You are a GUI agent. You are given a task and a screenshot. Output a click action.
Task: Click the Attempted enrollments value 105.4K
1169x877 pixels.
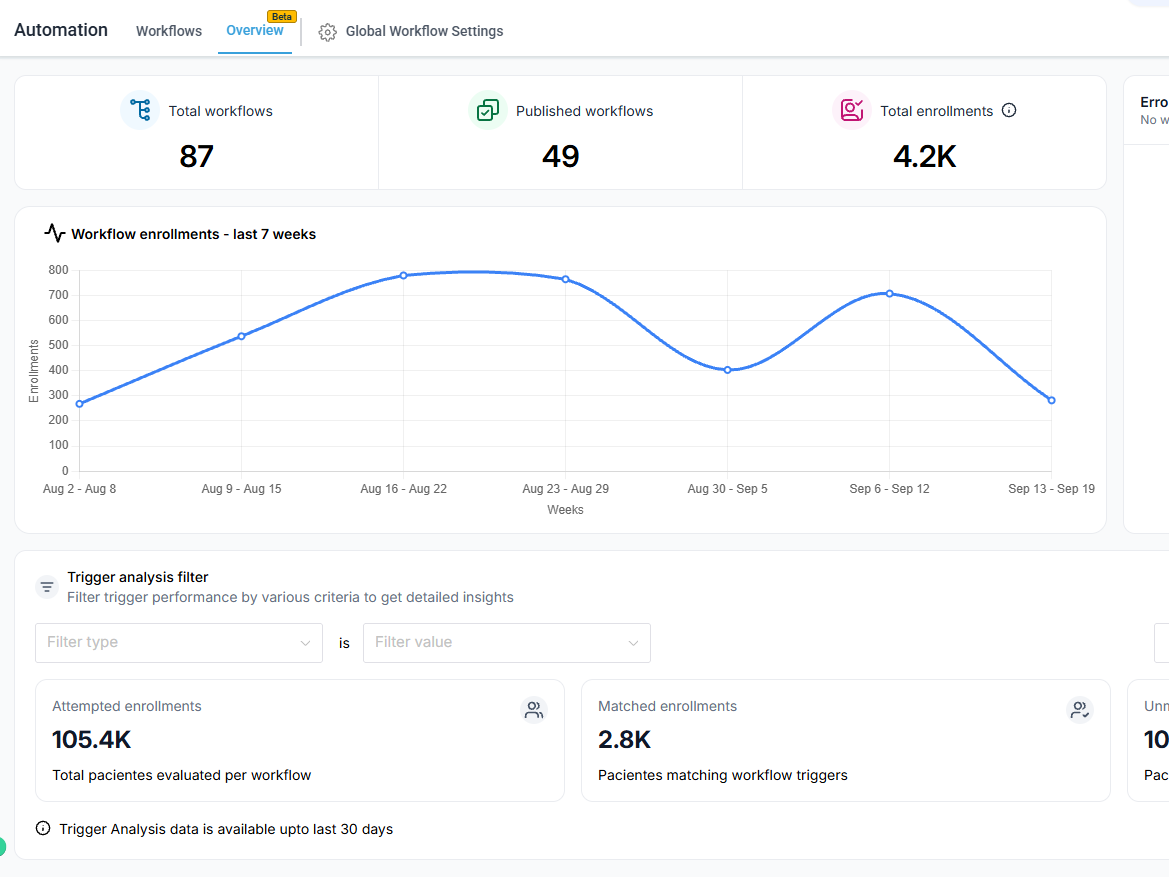click(92, 740)
